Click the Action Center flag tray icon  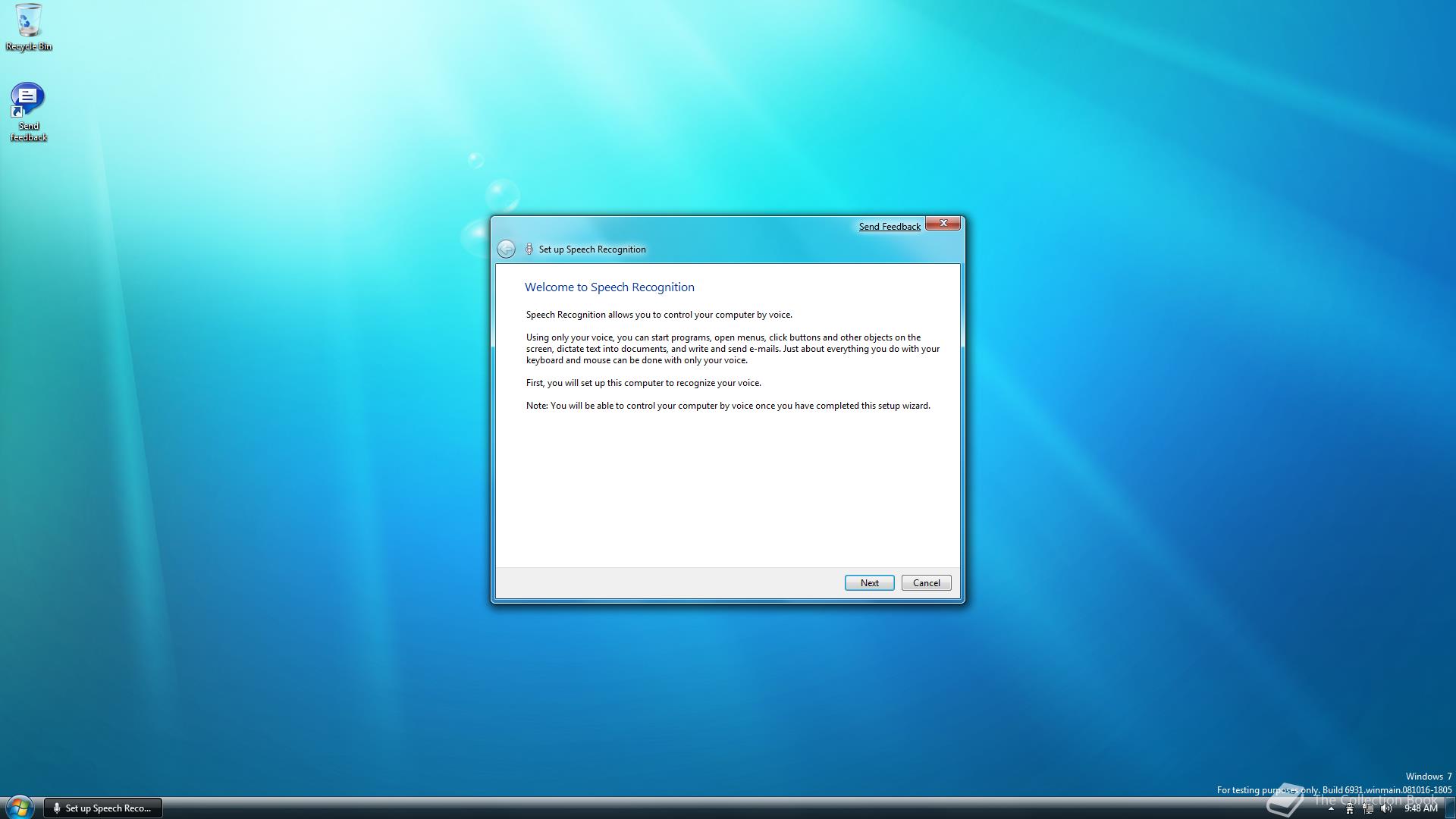coord(1350,808)
